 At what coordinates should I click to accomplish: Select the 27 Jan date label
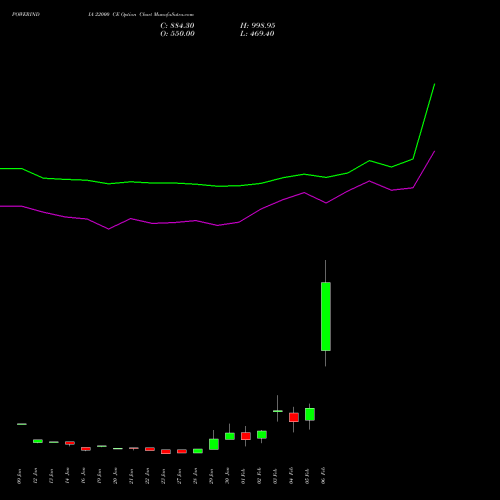[x=179, y=476]
